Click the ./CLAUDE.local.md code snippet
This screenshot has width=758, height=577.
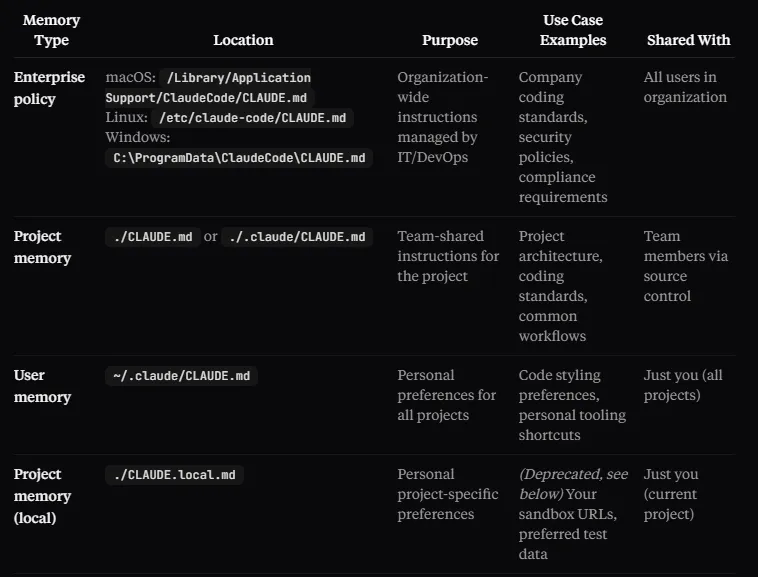[x=174, y=475]
